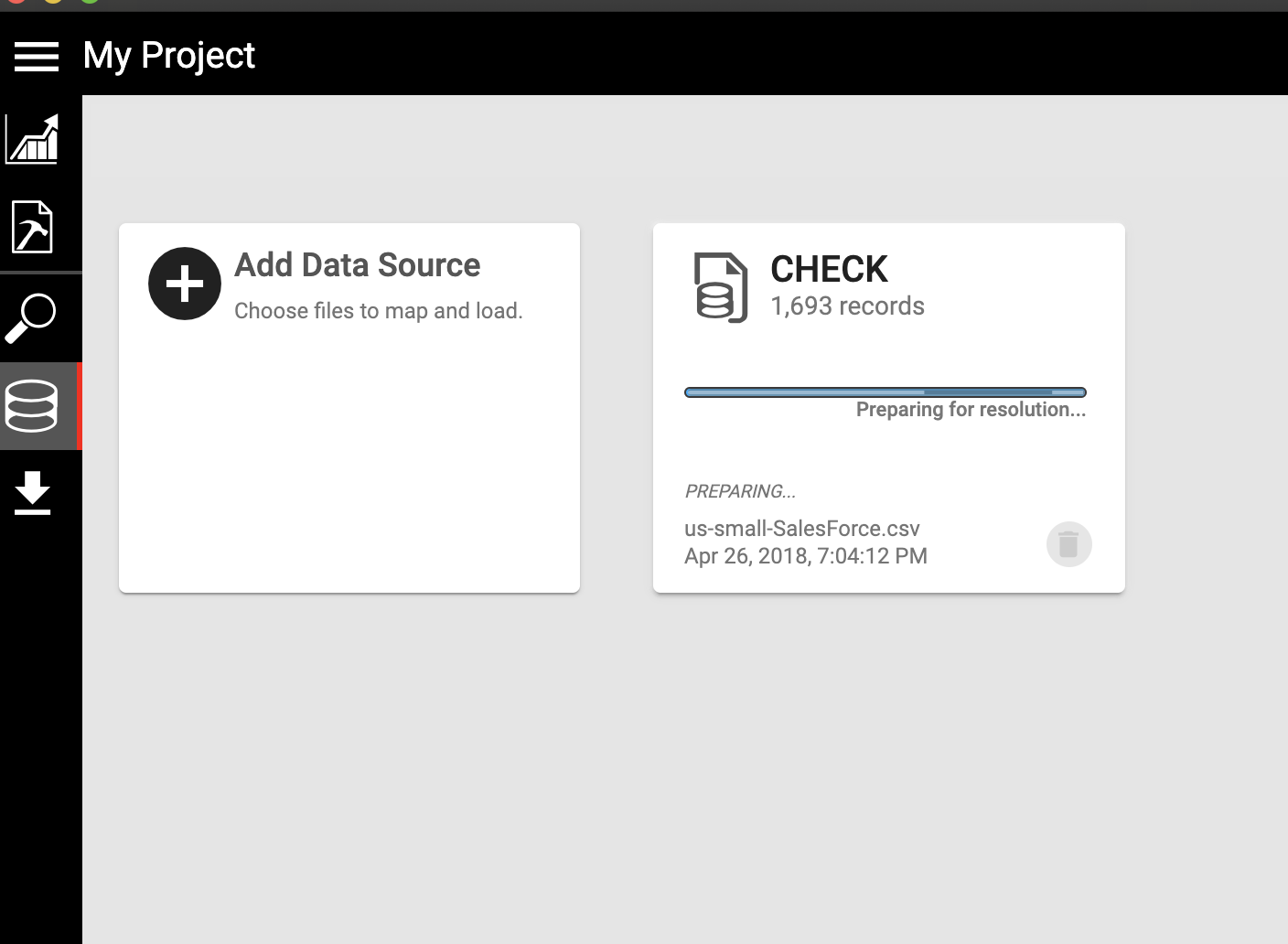Open the download export view in sidebar

coord(33,493)
